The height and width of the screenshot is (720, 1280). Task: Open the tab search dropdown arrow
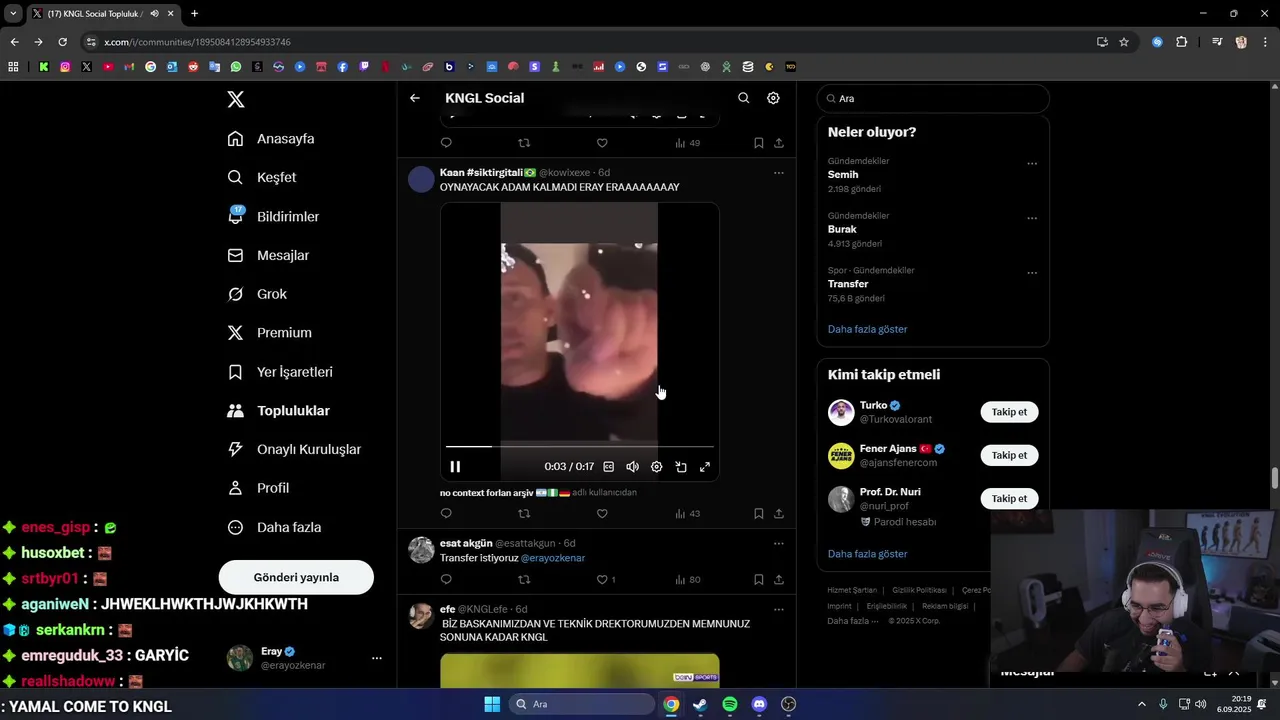point(13,14)
